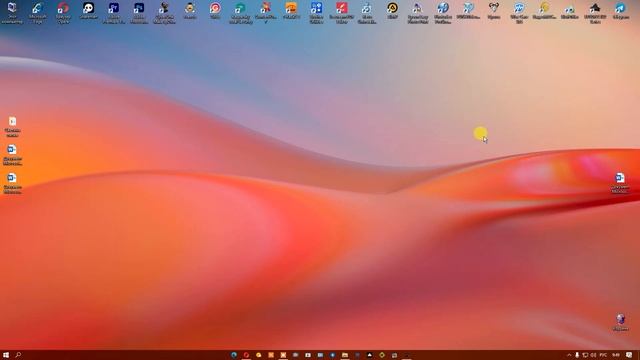Select the Word document at desktop right edge
640x360 pixels.
click(620, 182)
